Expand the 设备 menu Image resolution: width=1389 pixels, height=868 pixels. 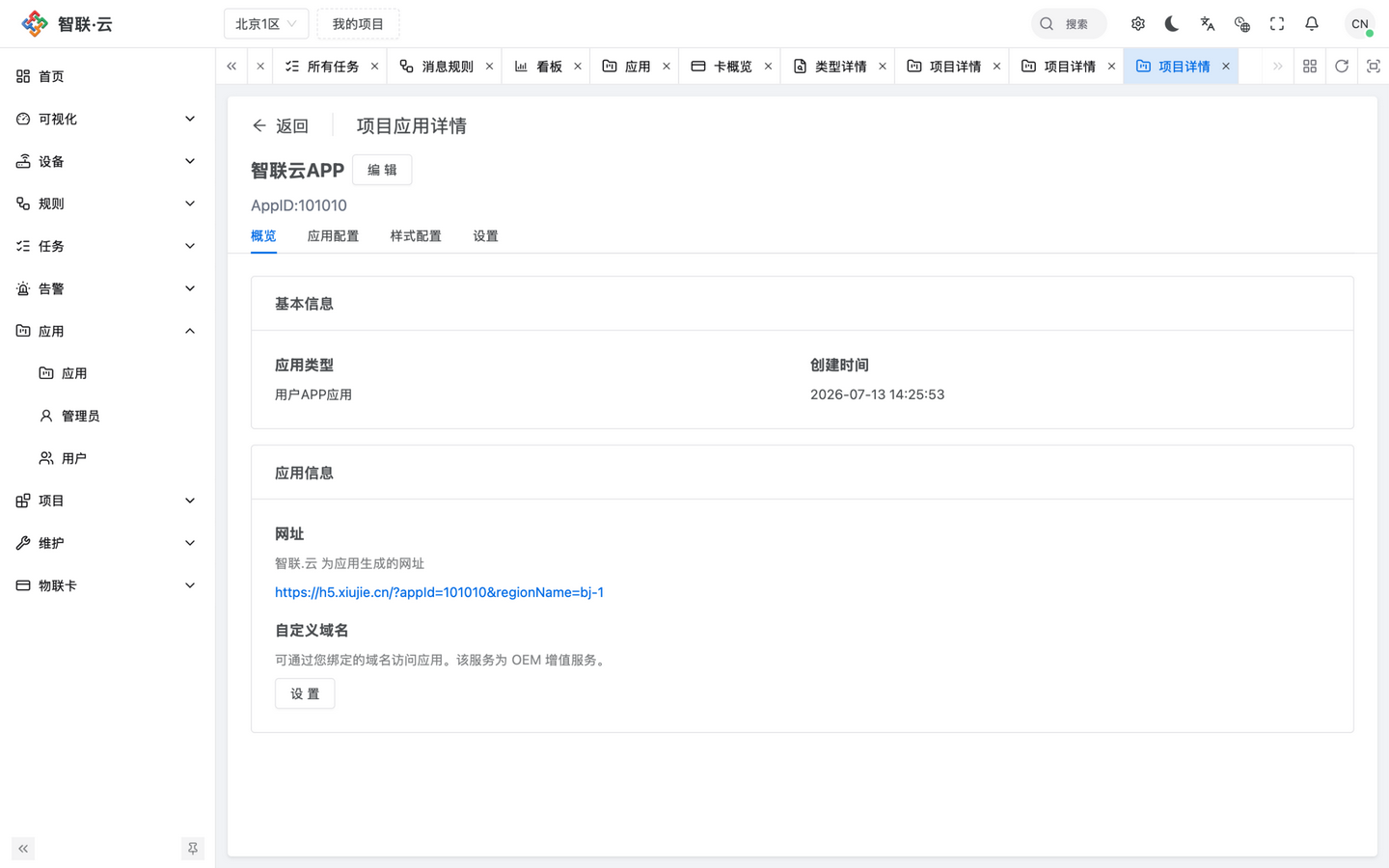tap(107, 161)
